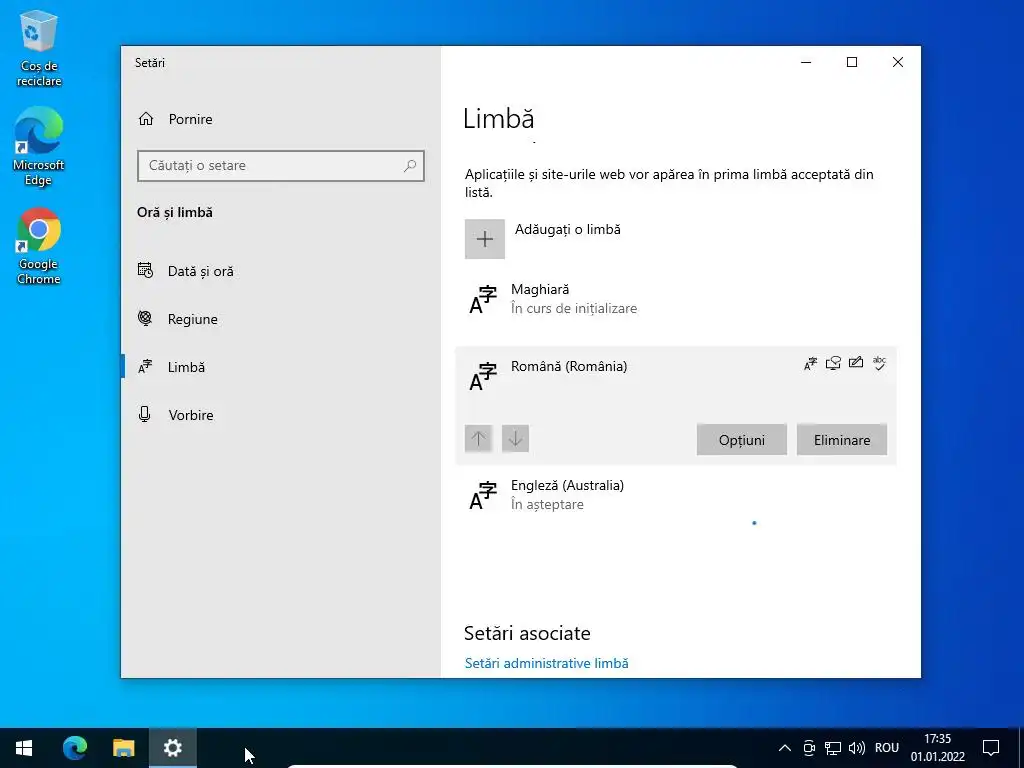The image size is (1024, 768).
Task: Show hidden tray icons chevron
Action: [785, 748]
